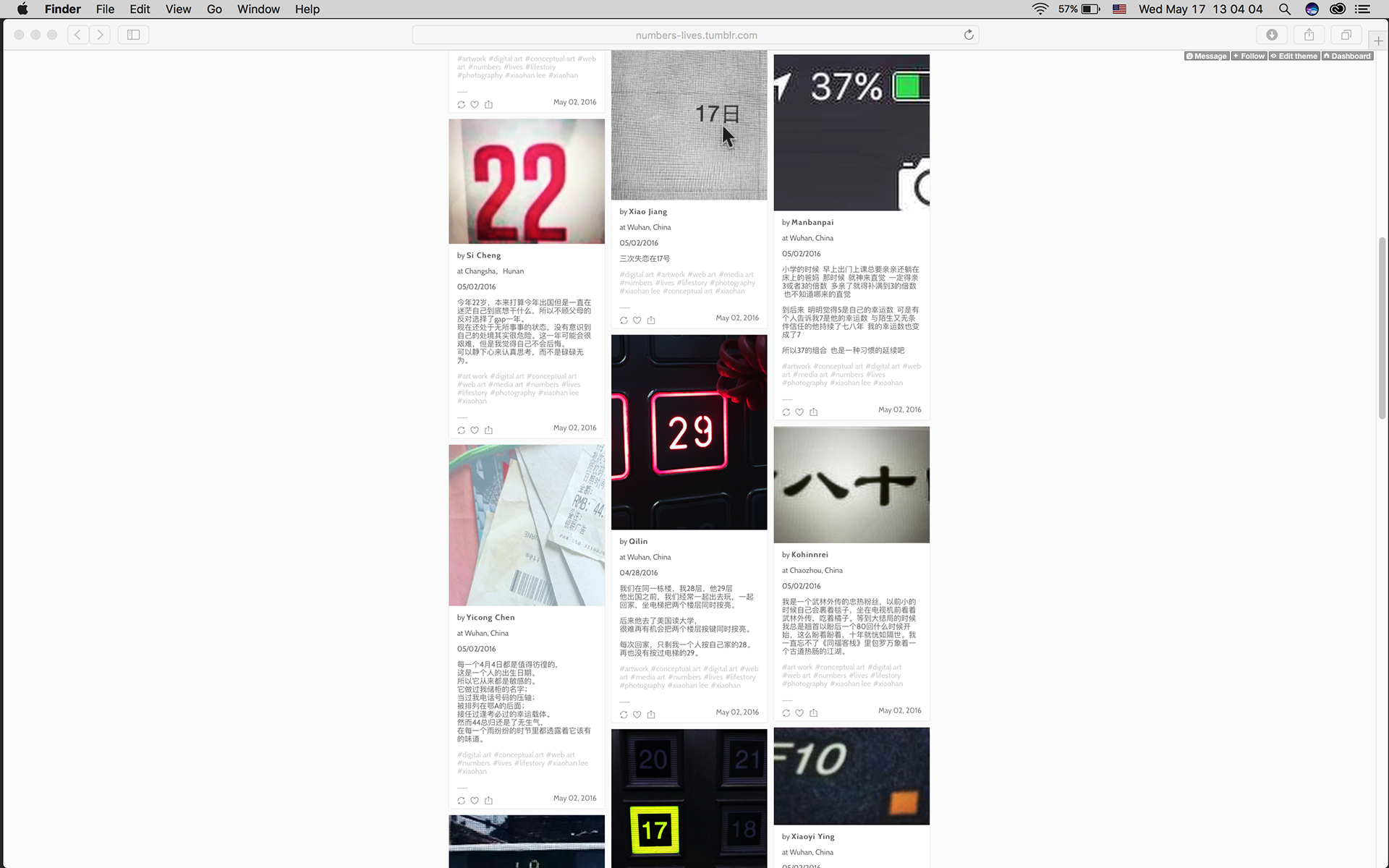Like the Si Cheng 22 post
Image resolution: width=1389 pixels, height=868 pixels.
point(475,430)
